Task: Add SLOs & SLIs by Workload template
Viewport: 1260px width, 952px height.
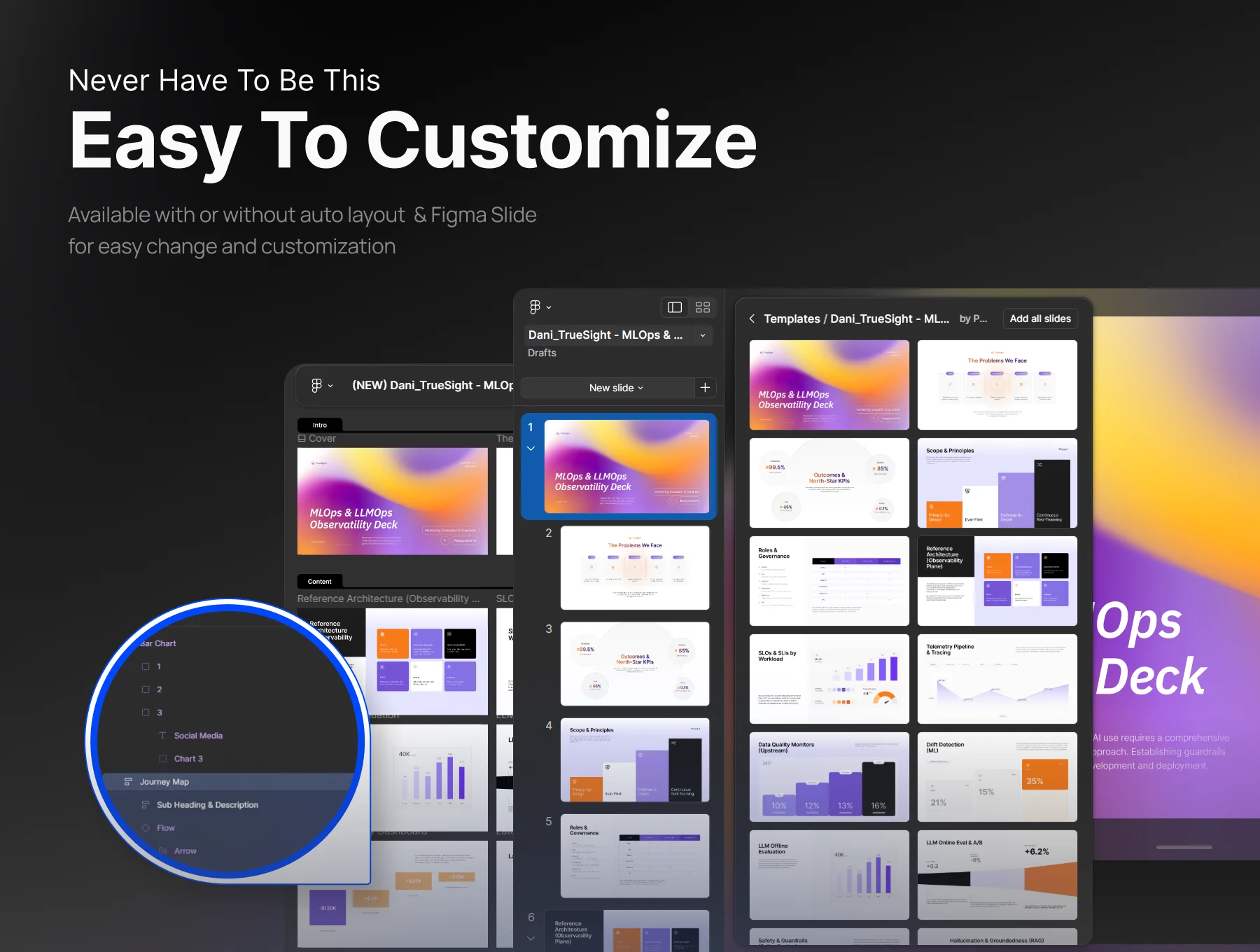Action: [x=829, y=679]
